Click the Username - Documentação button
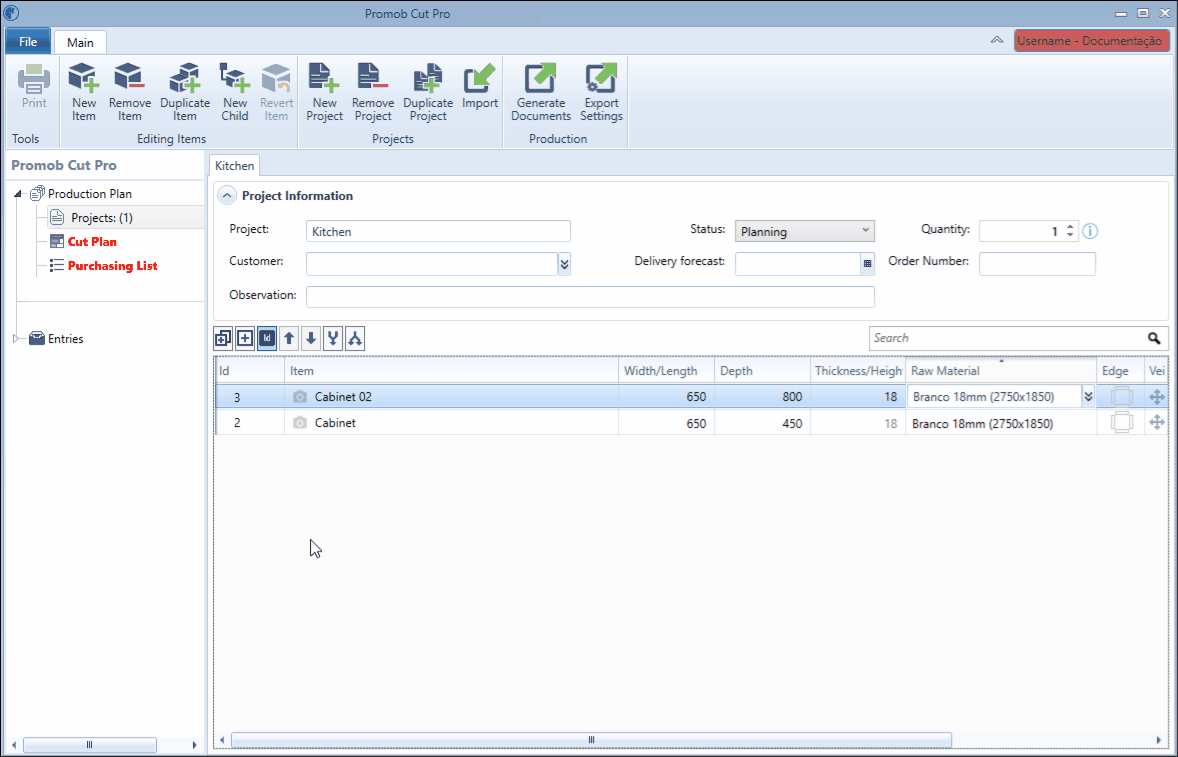 click(x=1092, y=41)
